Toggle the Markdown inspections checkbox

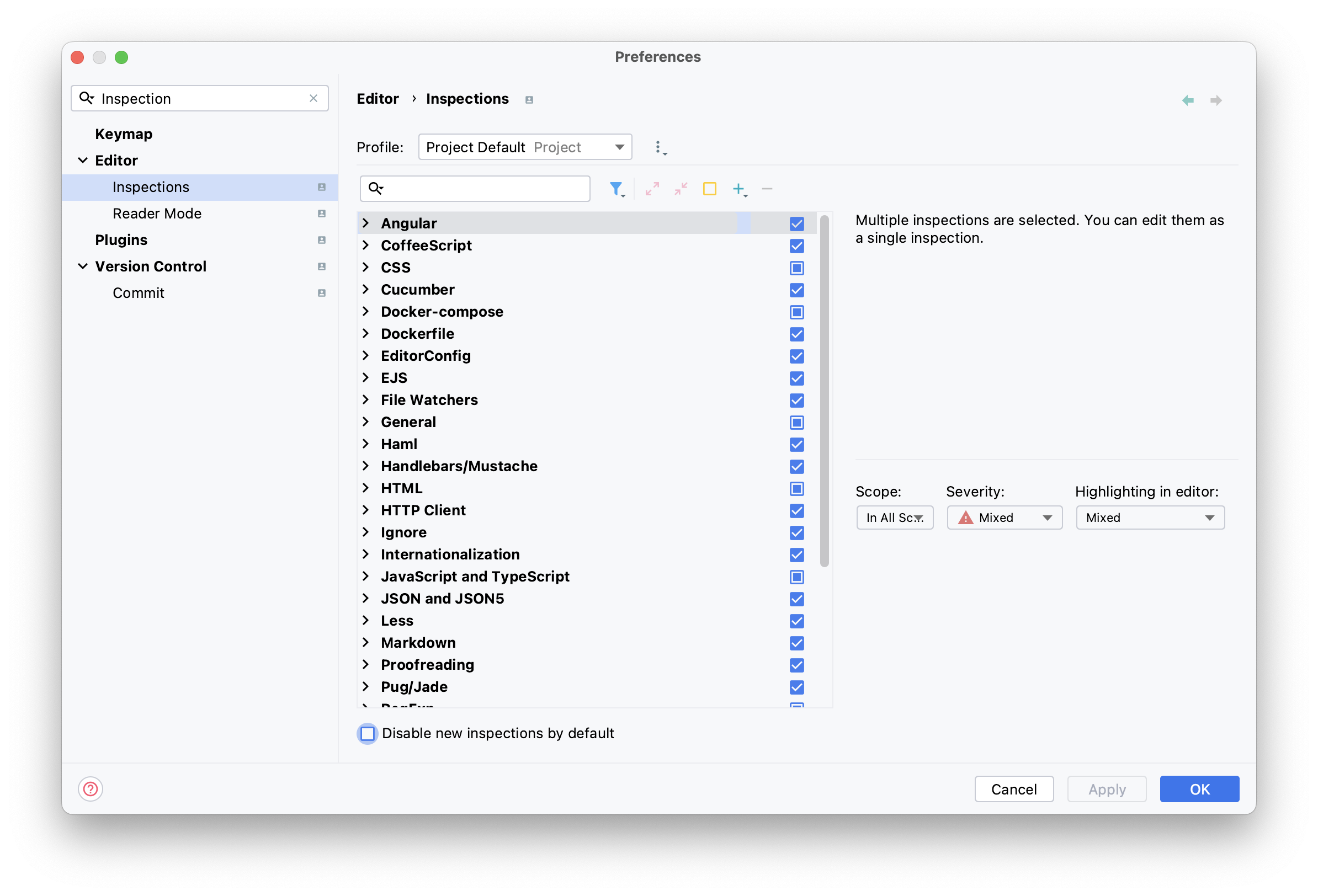click(796, 643)
